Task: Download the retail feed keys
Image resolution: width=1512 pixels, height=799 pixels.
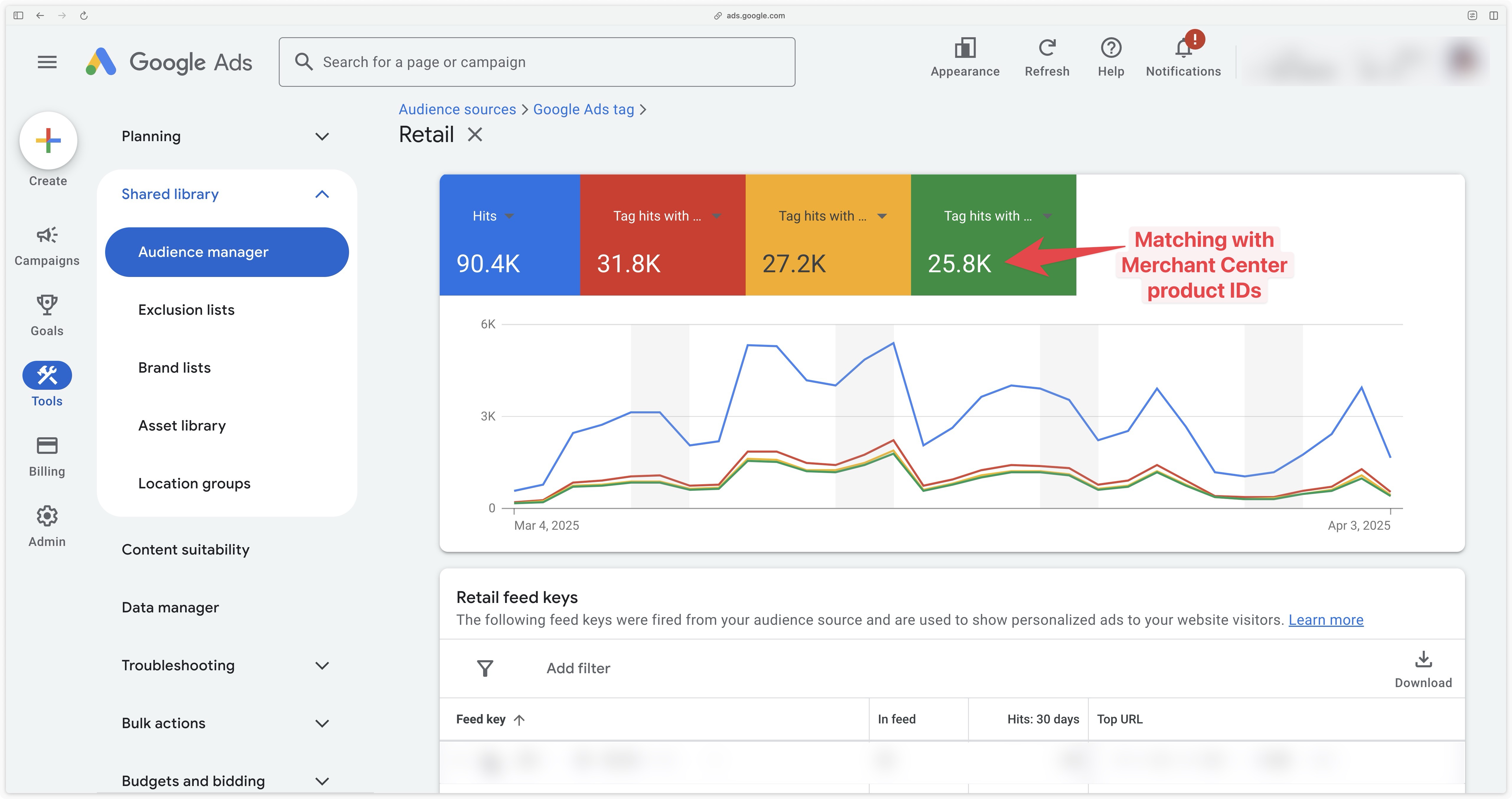Action: click(x=1423, y=669)
